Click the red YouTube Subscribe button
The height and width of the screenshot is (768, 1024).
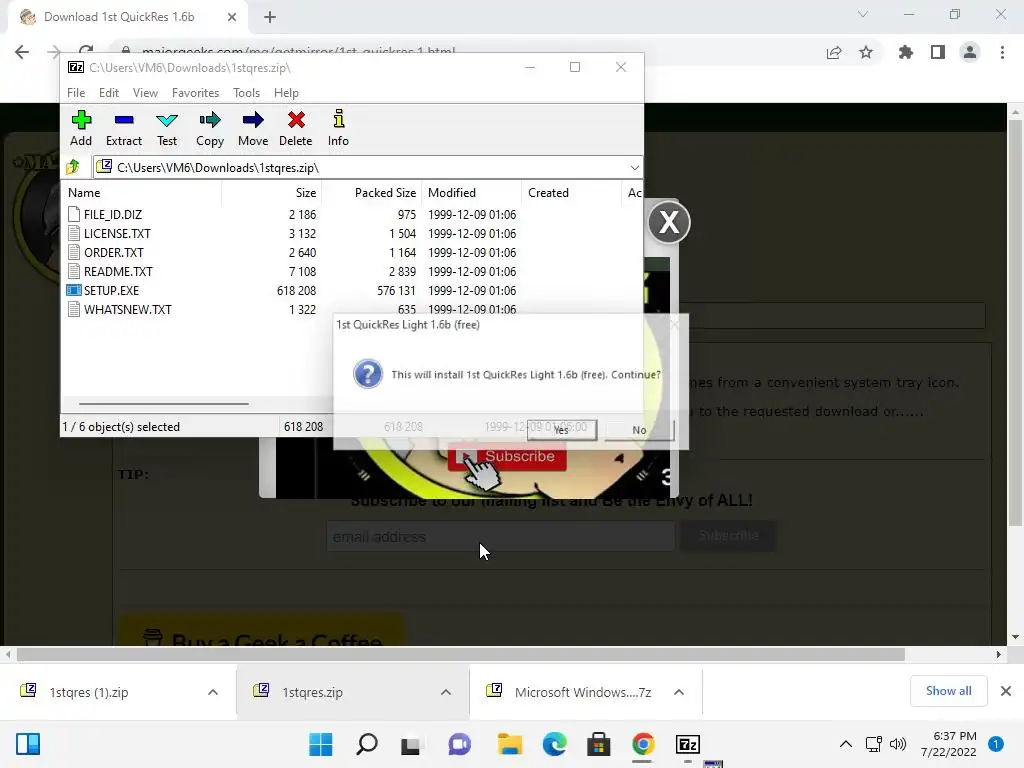point(507,456)
